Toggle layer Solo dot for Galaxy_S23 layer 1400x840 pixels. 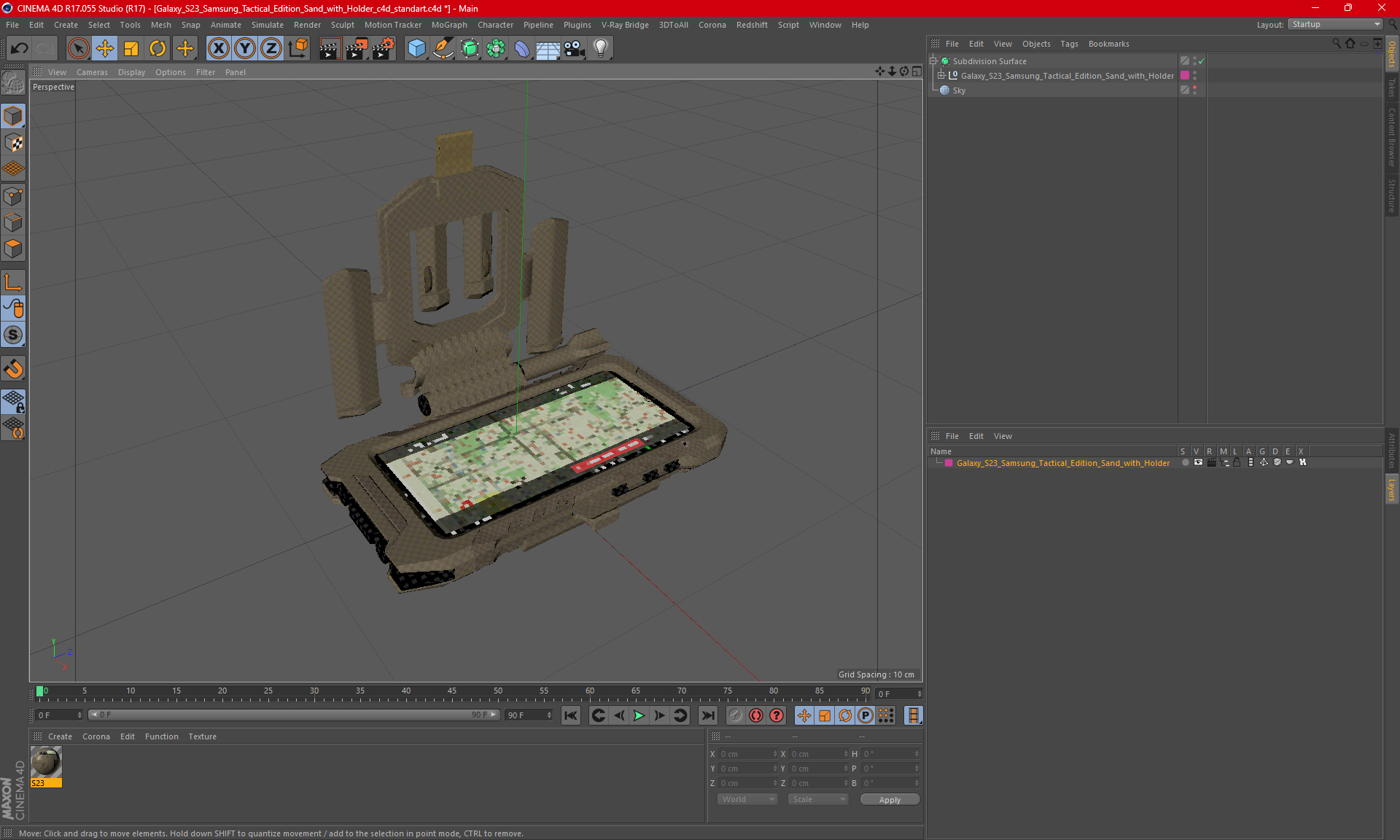pos(1185,462)
